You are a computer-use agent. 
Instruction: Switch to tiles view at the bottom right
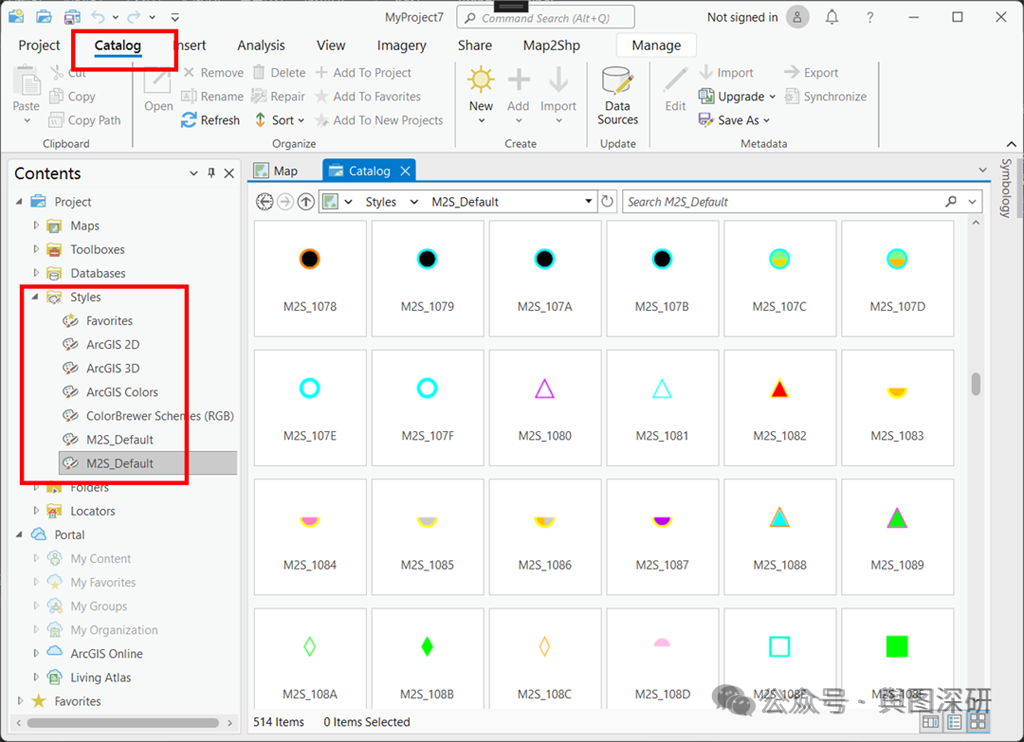tap(978, 722)
